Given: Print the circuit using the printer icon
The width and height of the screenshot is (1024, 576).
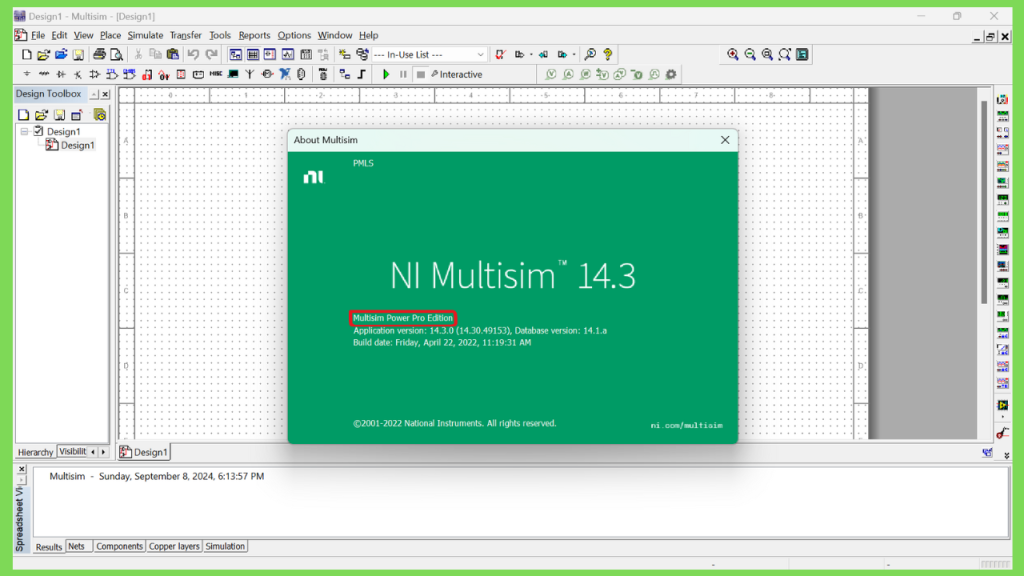Looking at the screenshot, I should coord(99,55).
